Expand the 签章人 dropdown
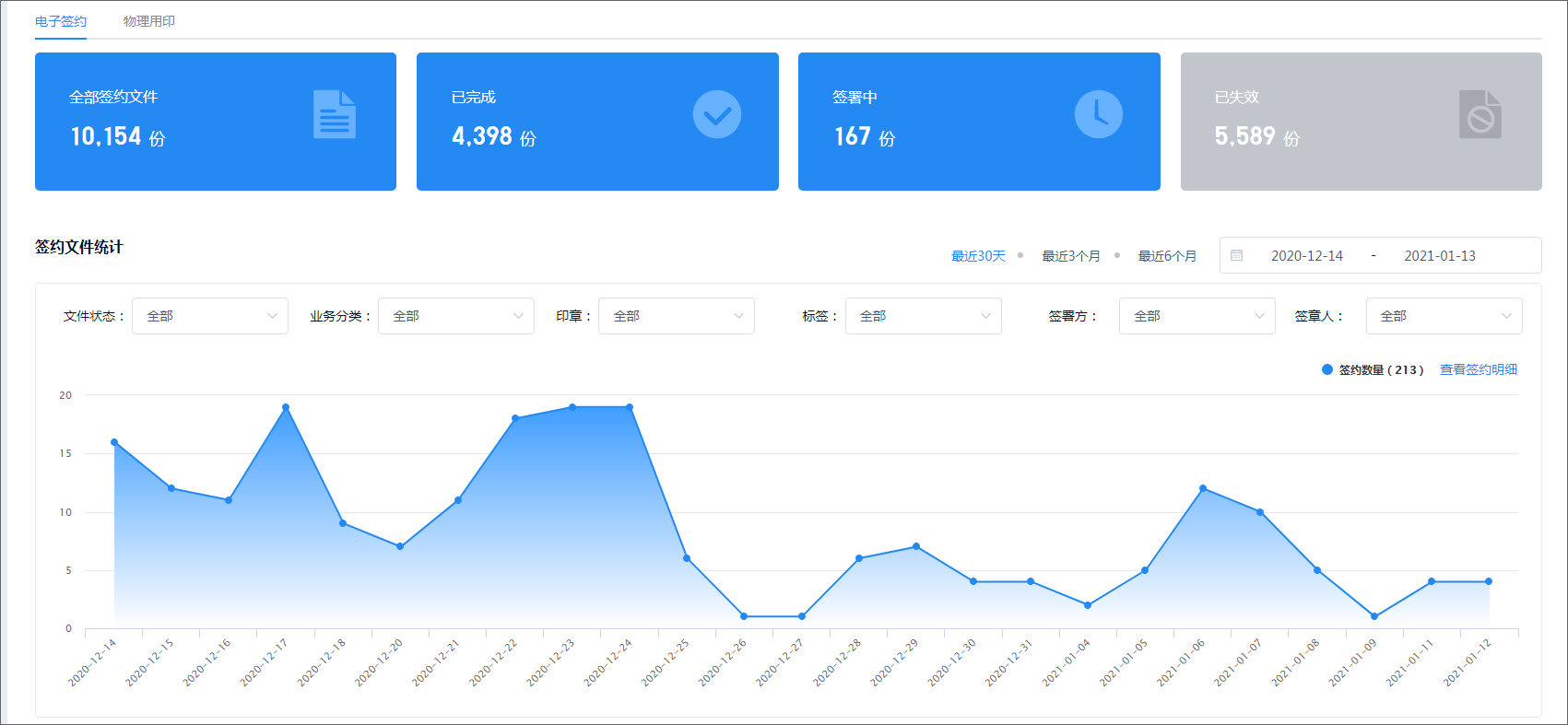1568x725 pixels. tap(1444, 316)
